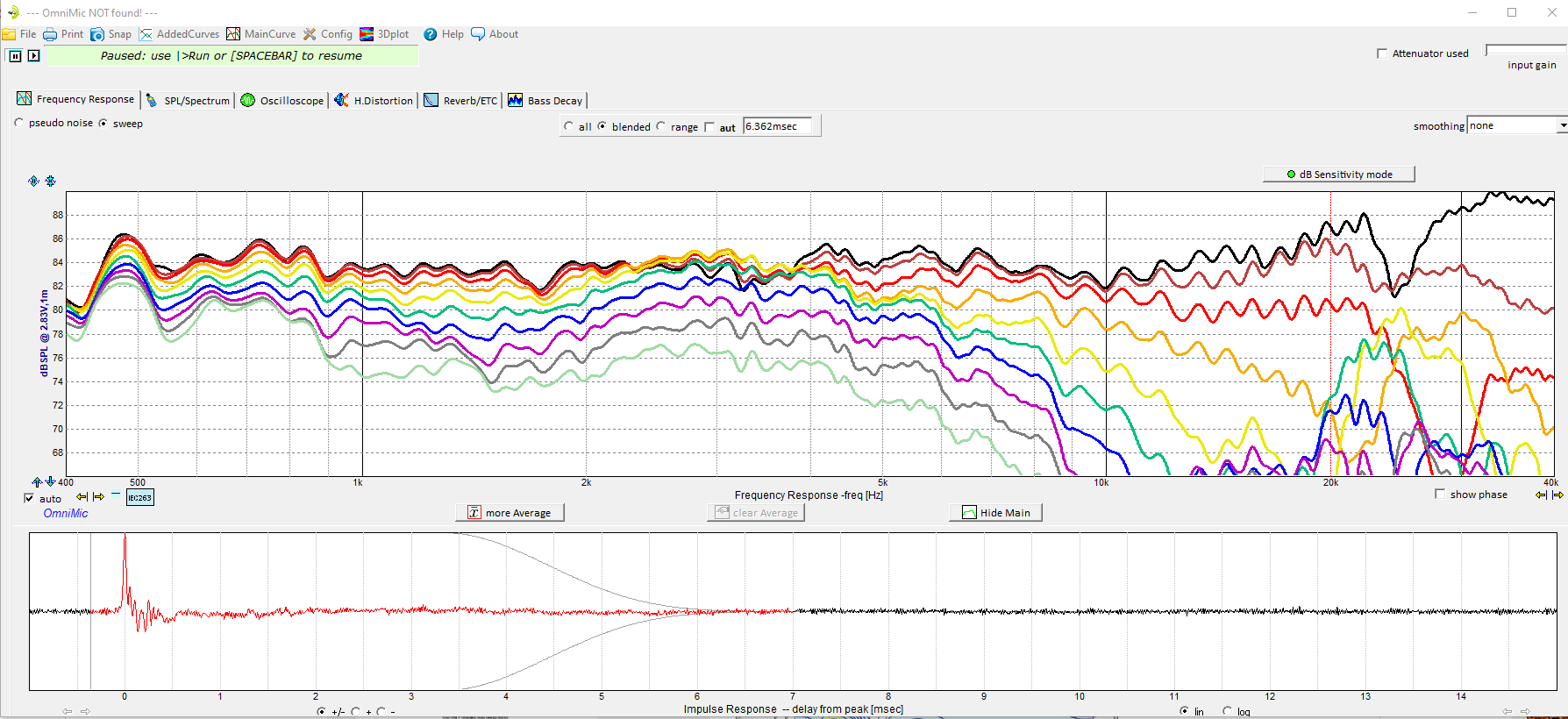Click the more Average button
Viewport: 1568px width, 719px height.
[510, 513]
